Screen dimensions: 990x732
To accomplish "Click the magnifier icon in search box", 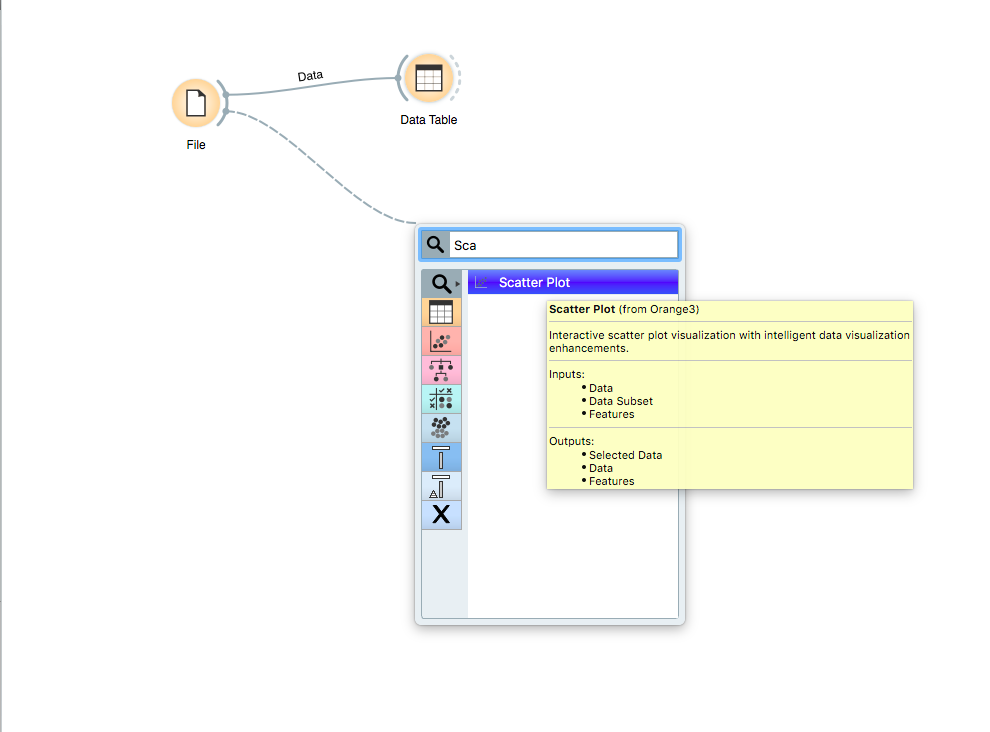I will pos(435,245).
